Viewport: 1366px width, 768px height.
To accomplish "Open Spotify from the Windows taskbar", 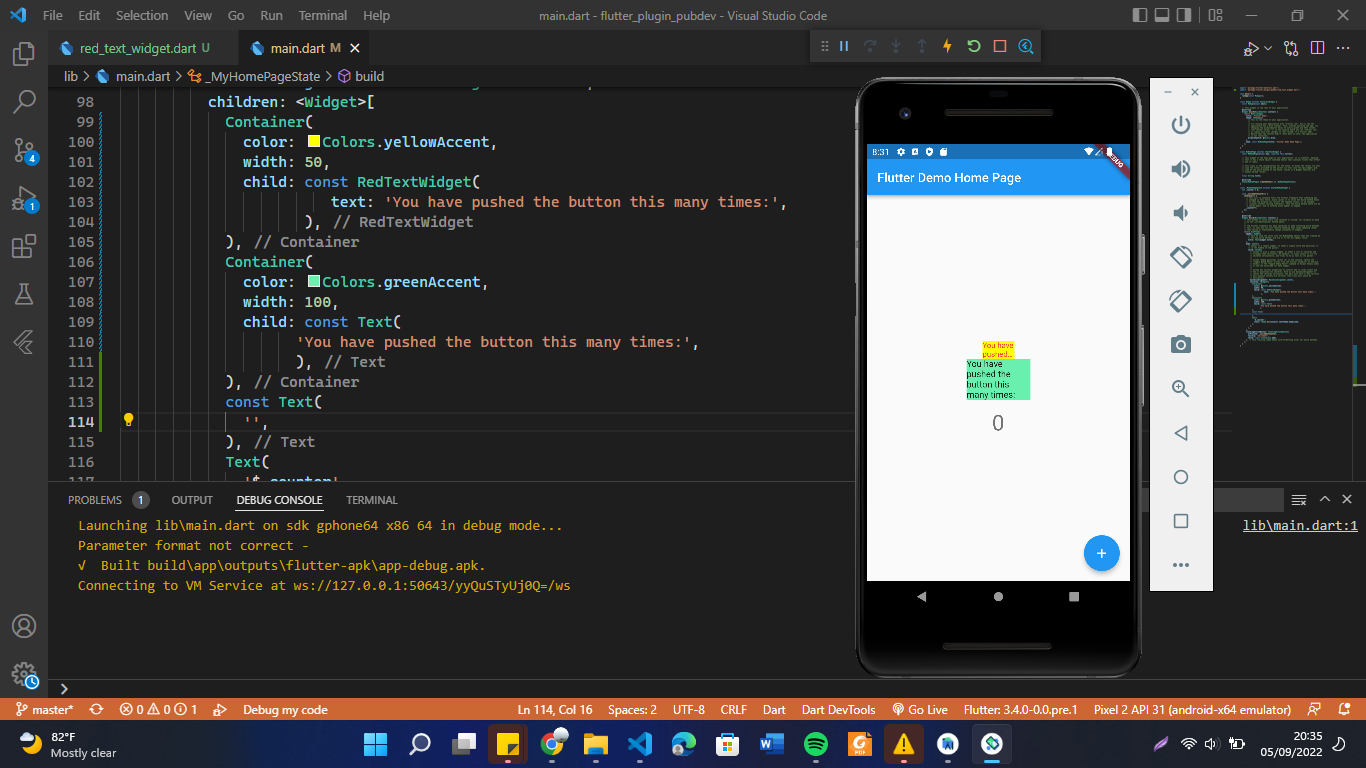I will [x=816, y=745].
